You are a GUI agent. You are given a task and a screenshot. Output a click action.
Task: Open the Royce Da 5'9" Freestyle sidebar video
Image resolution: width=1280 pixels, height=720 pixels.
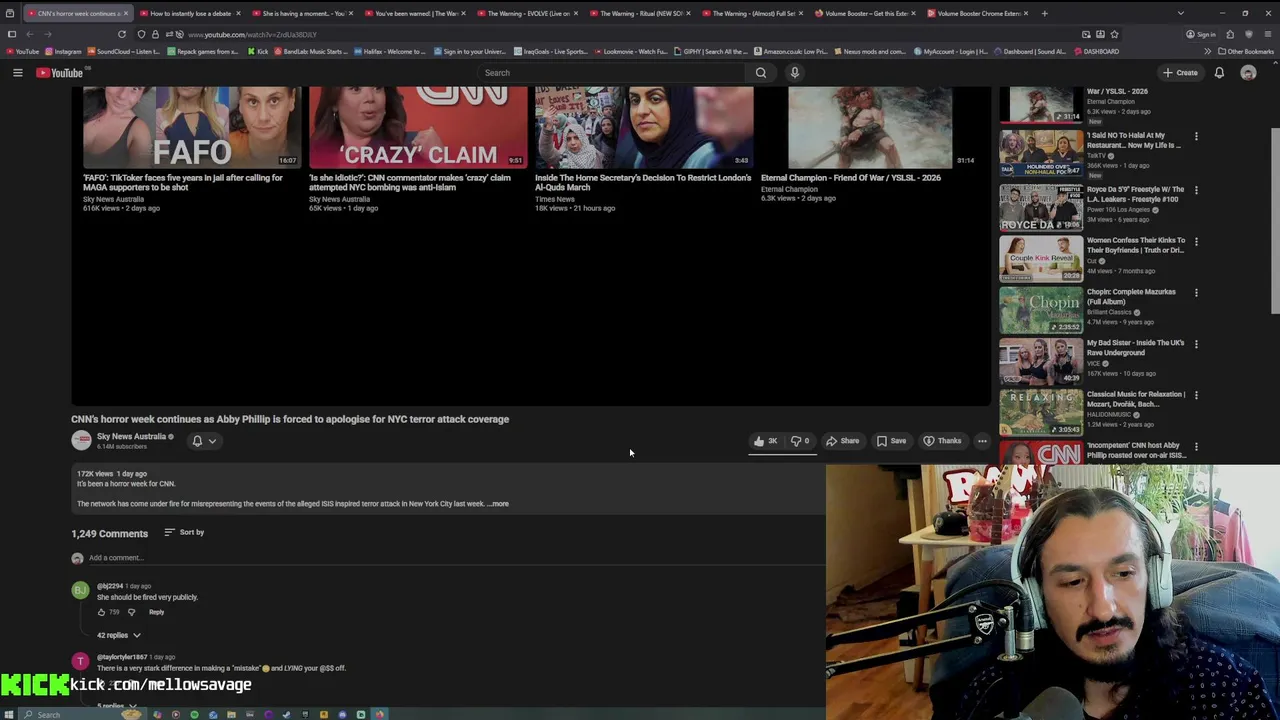pyautogui.click(x=1041, y=207)
